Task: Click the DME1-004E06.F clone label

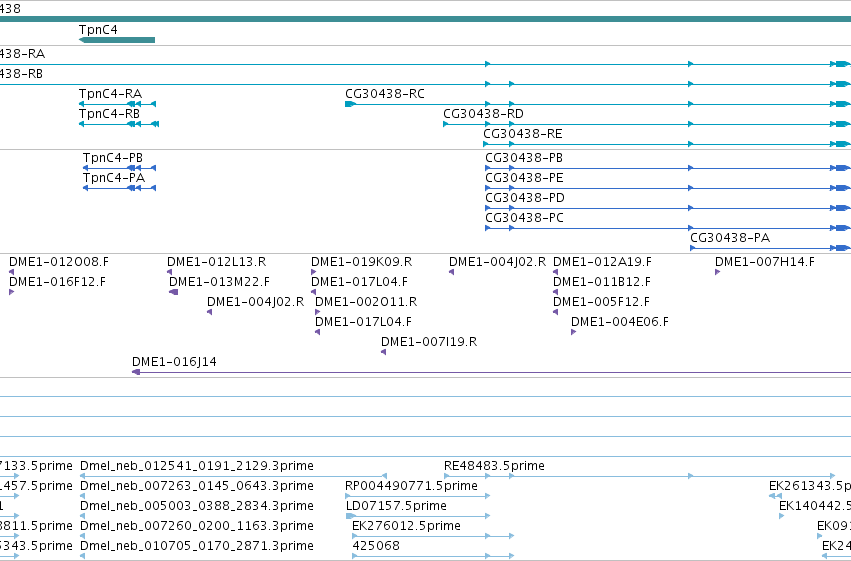Action: coord(620,322)
